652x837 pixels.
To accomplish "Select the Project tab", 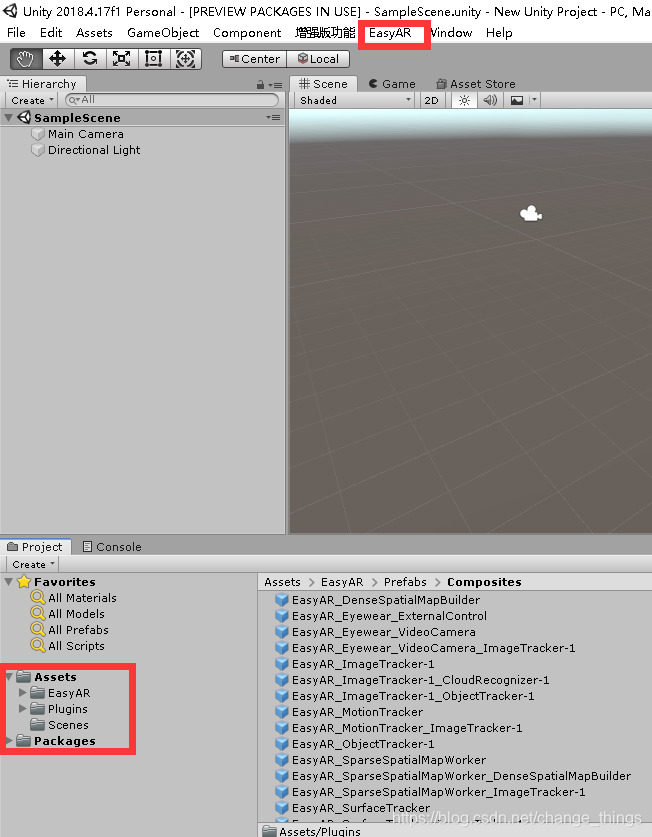I will pyautogui.click(x=35, y=547).
